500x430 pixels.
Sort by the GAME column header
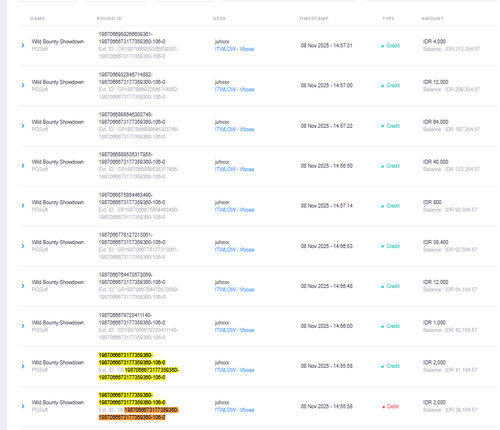(x=37, y=18)
